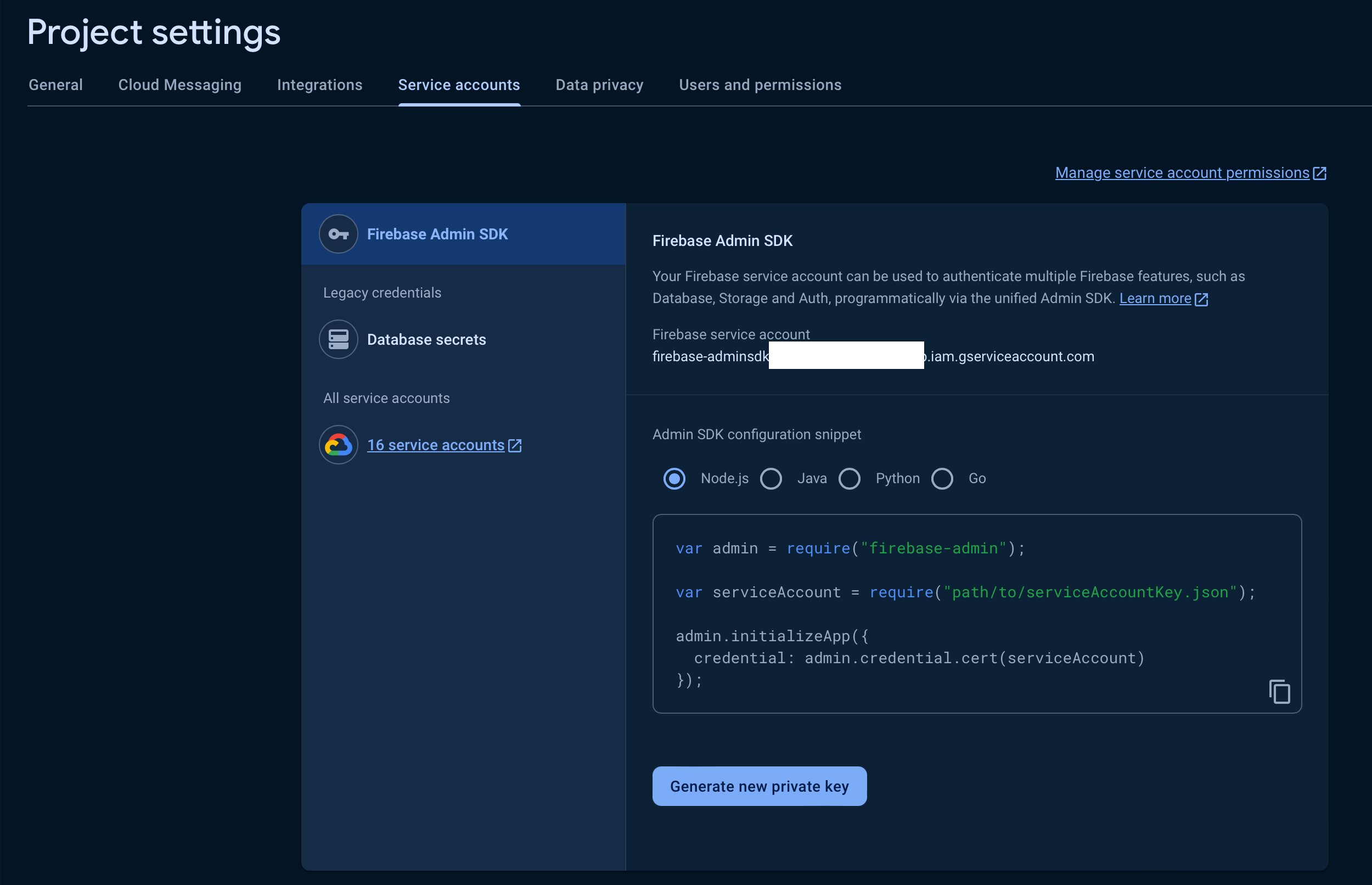Image resolution: width=1372 pixels, height=885 pixels.
Task: Click the Project settings page title
Action: [154, 33]
